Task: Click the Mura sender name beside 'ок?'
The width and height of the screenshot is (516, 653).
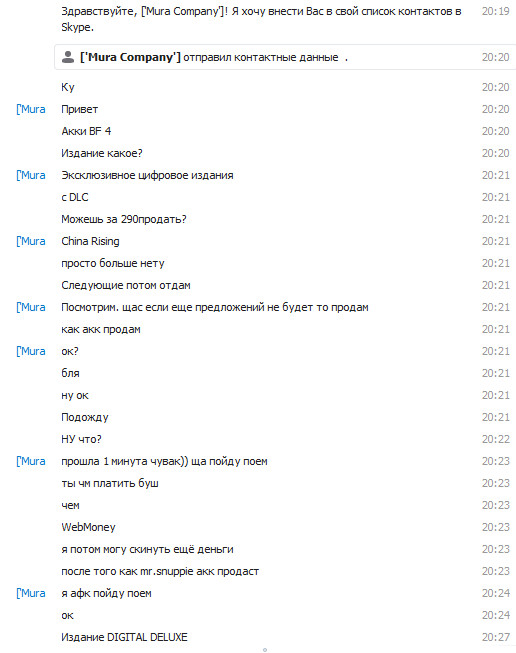Action: coord(31,351)
